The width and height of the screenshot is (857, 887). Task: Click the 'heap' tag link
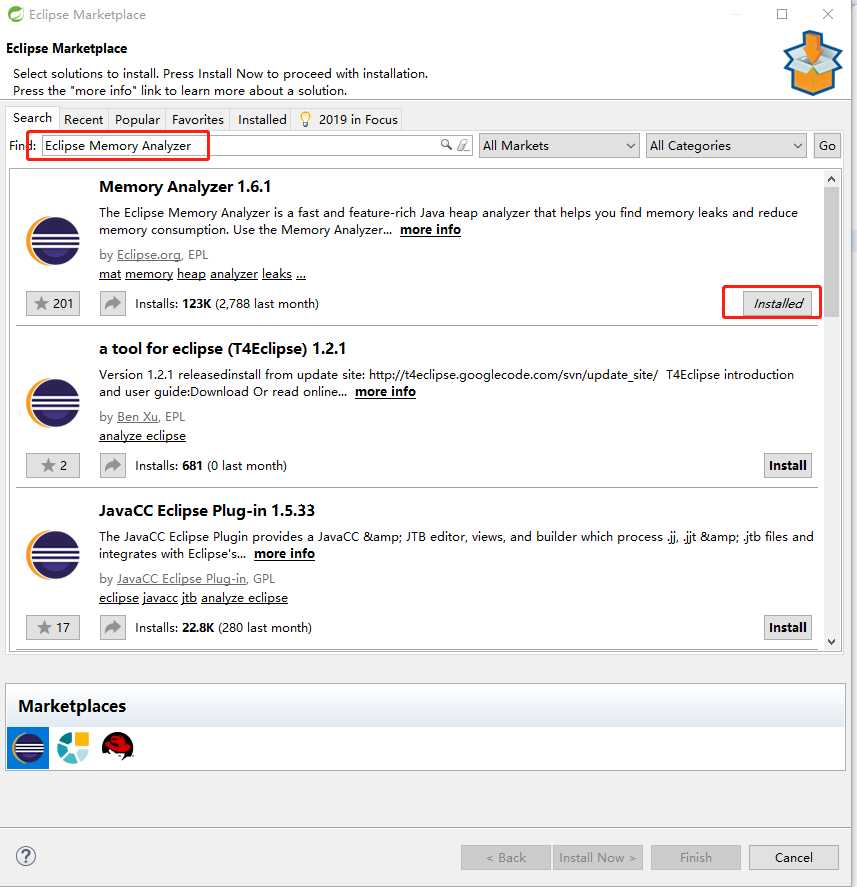click(x=191, y=274)
